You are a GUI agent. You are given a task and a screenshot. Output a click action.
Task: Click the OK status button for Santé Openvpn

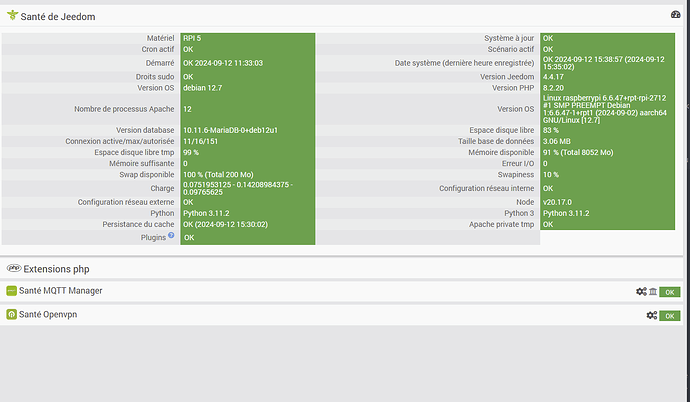tap(669, 316)
